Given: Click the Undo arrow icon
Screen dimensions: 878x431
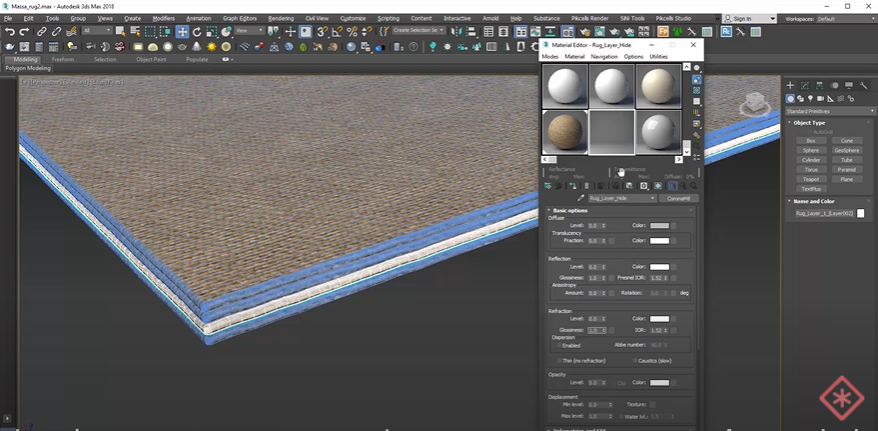Looking at the screenshot, I should (x=9, y=32).
